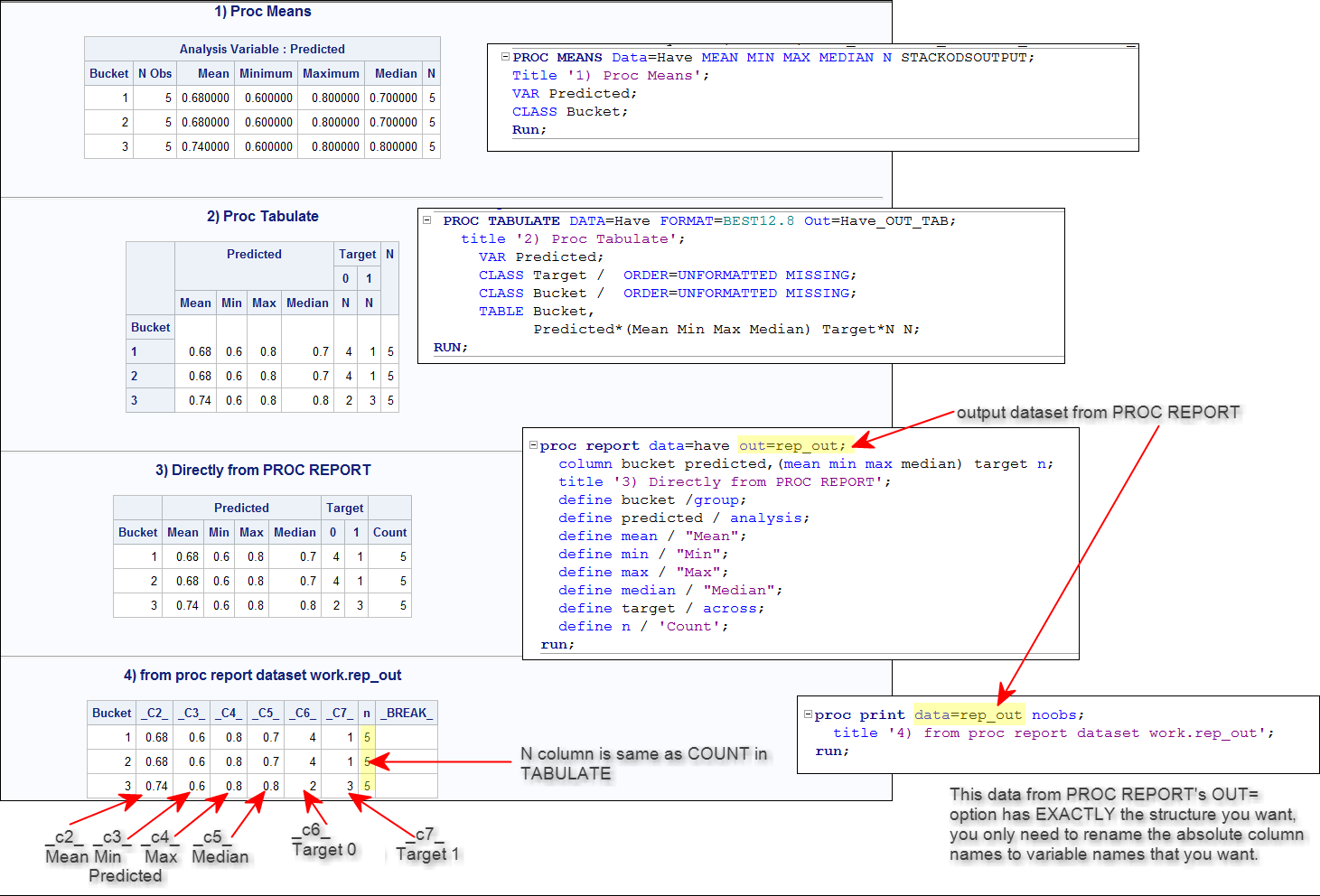1320x896 pixels.
Task: Collapse the PROC MEANS code block
Action: point(505,57)
